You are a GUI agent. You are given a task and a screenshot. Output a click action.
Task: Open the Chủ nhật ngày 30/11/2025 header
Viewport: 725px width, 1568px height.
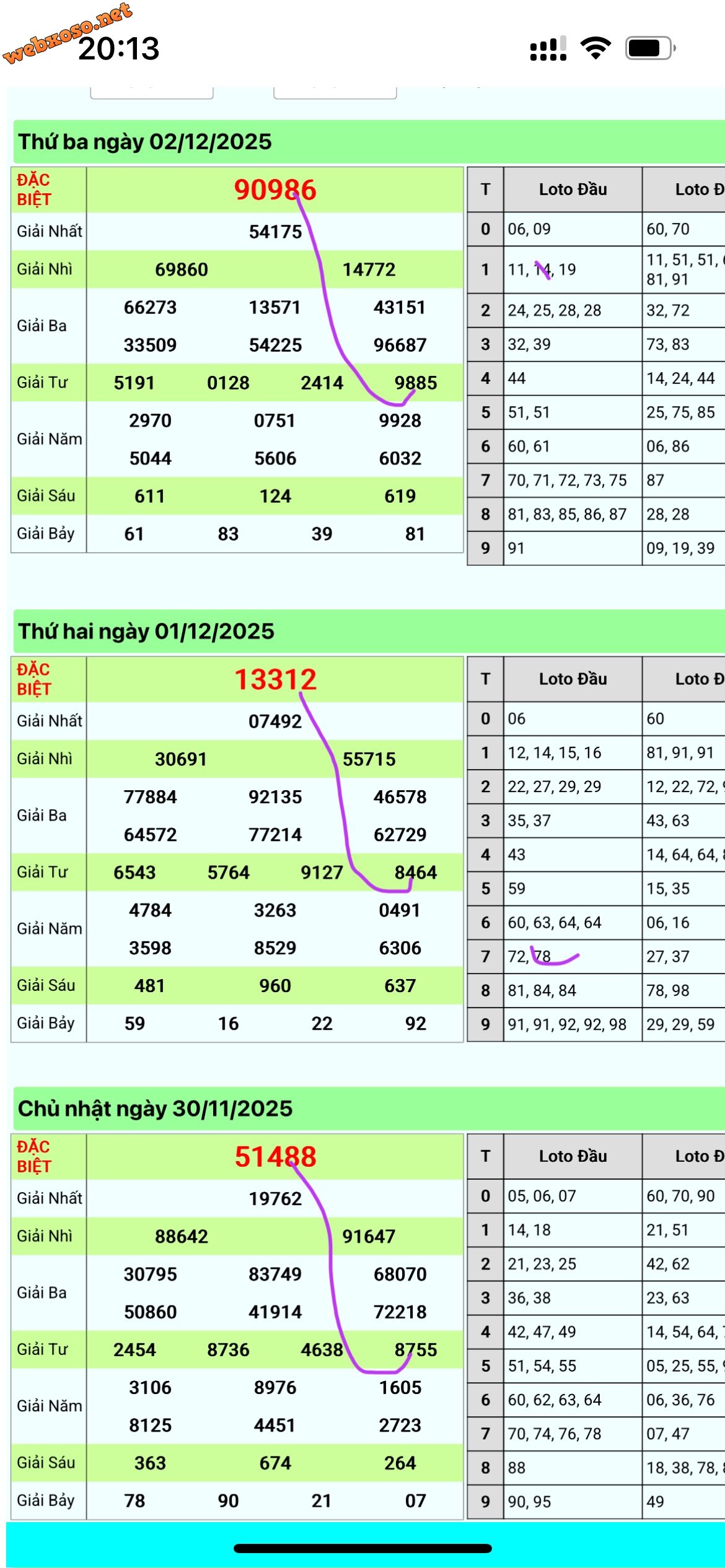[155, 1108]
